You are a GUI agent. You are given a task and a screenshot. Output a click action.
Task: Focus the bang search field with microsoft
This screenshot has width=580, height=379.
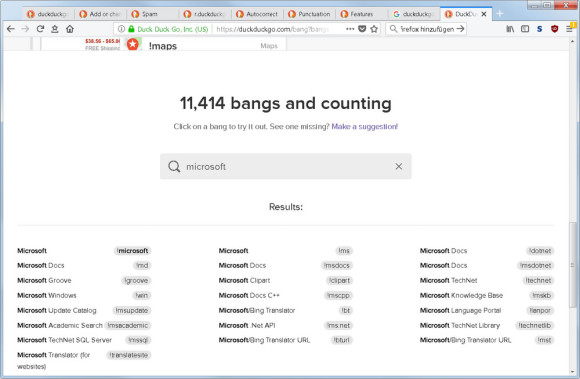coord(286,166)
